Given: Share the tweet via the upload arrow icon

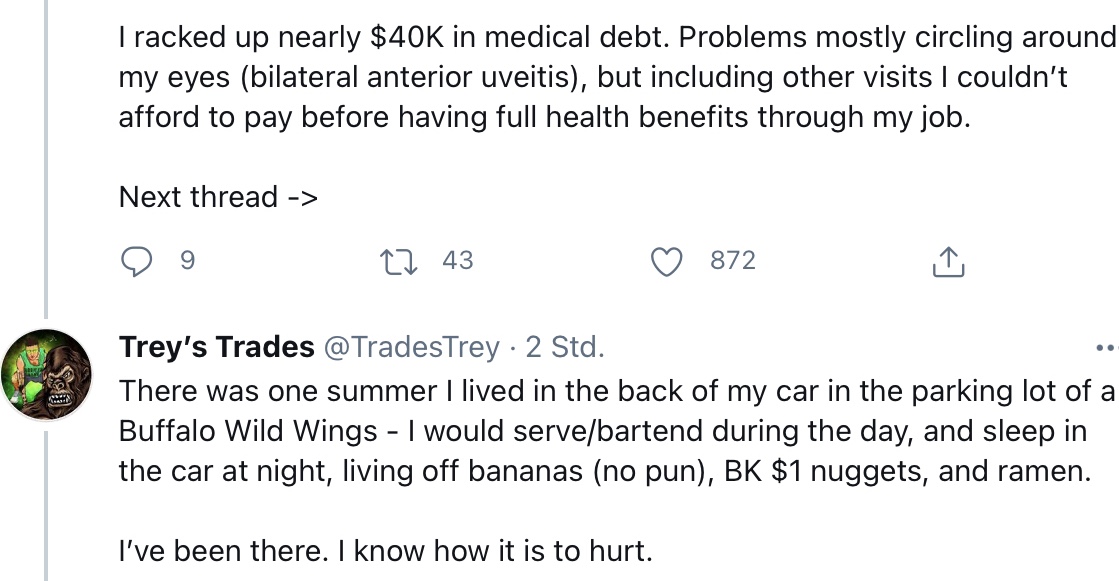Looking at the screenshot, I should [x=947, y=261].
